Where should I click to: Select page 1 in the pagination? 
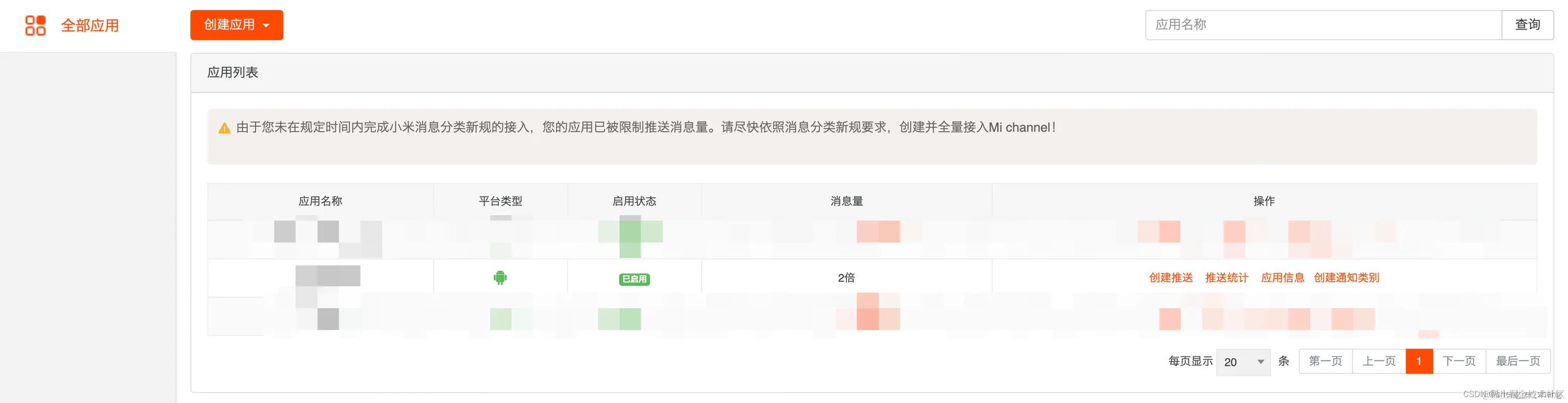tap(1419, 362)
